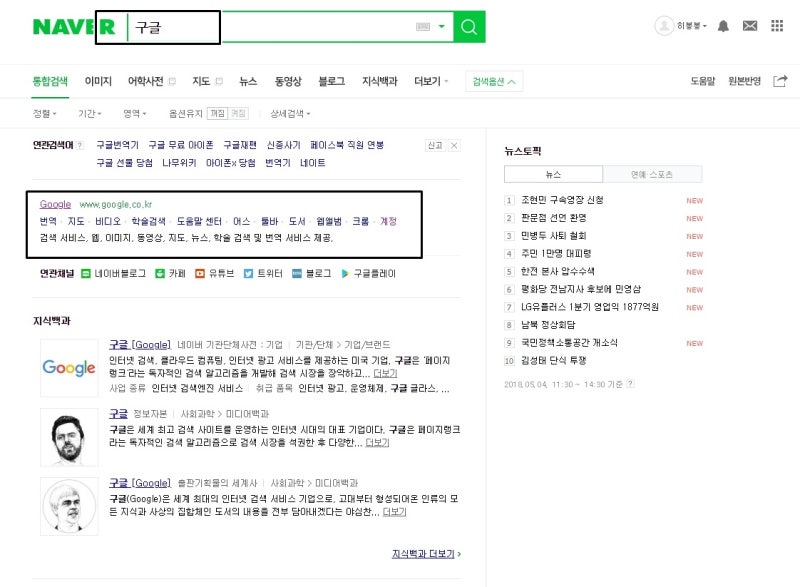Click the 도움말 link at top right

703,81
